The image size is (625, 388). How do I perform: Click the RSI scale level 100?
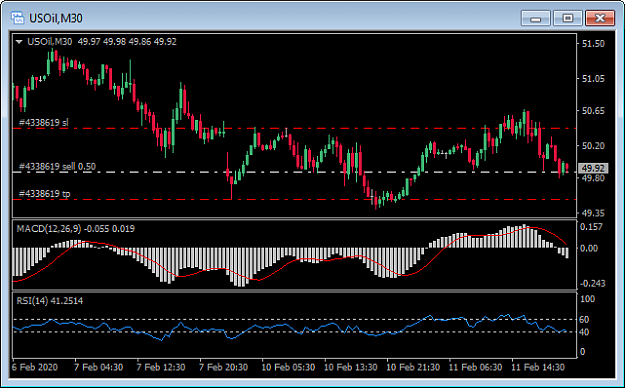[588, 299]
